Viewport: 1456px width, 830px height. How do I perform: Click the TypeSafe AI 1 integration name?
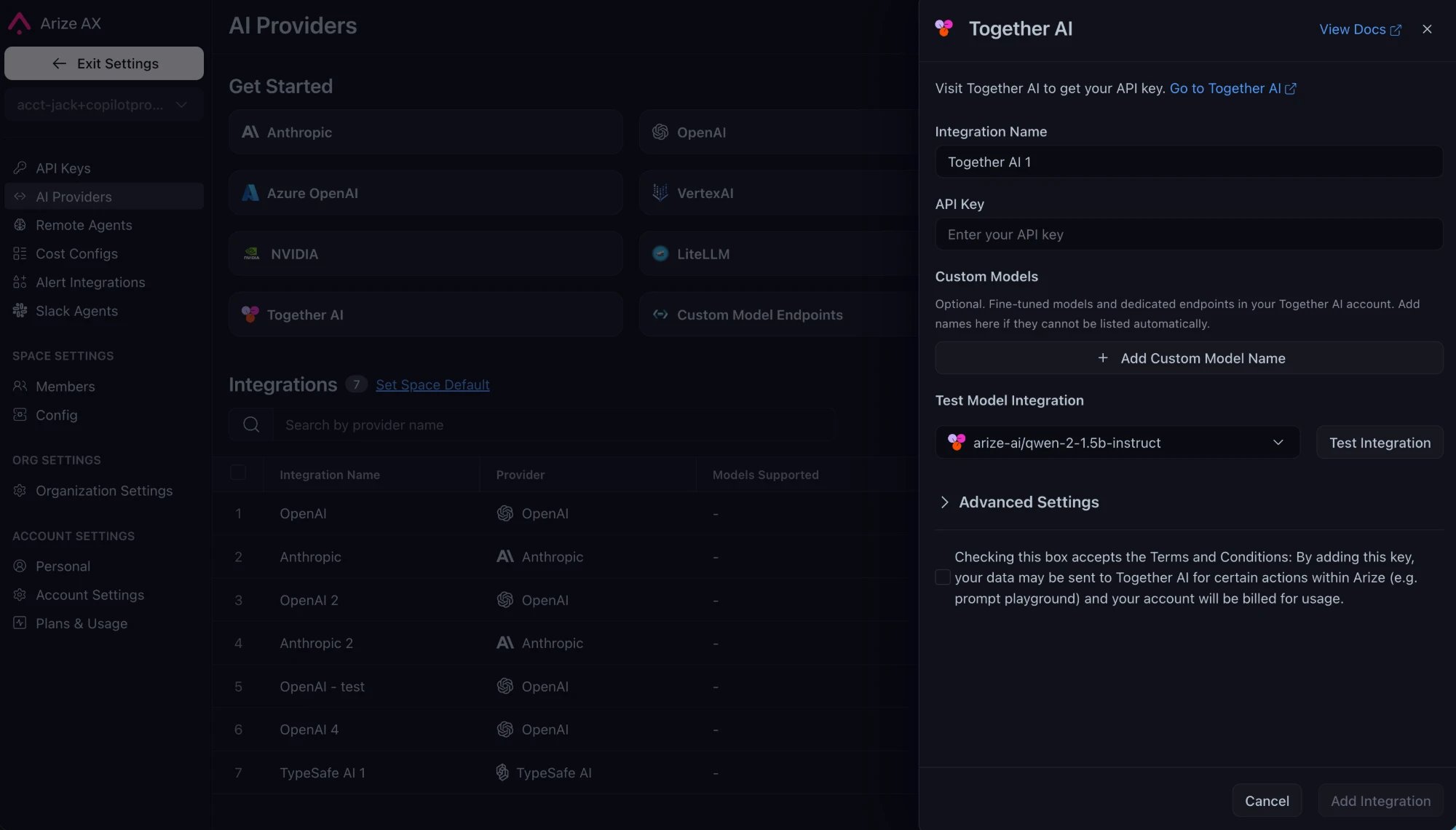click(x=323, y=772)
